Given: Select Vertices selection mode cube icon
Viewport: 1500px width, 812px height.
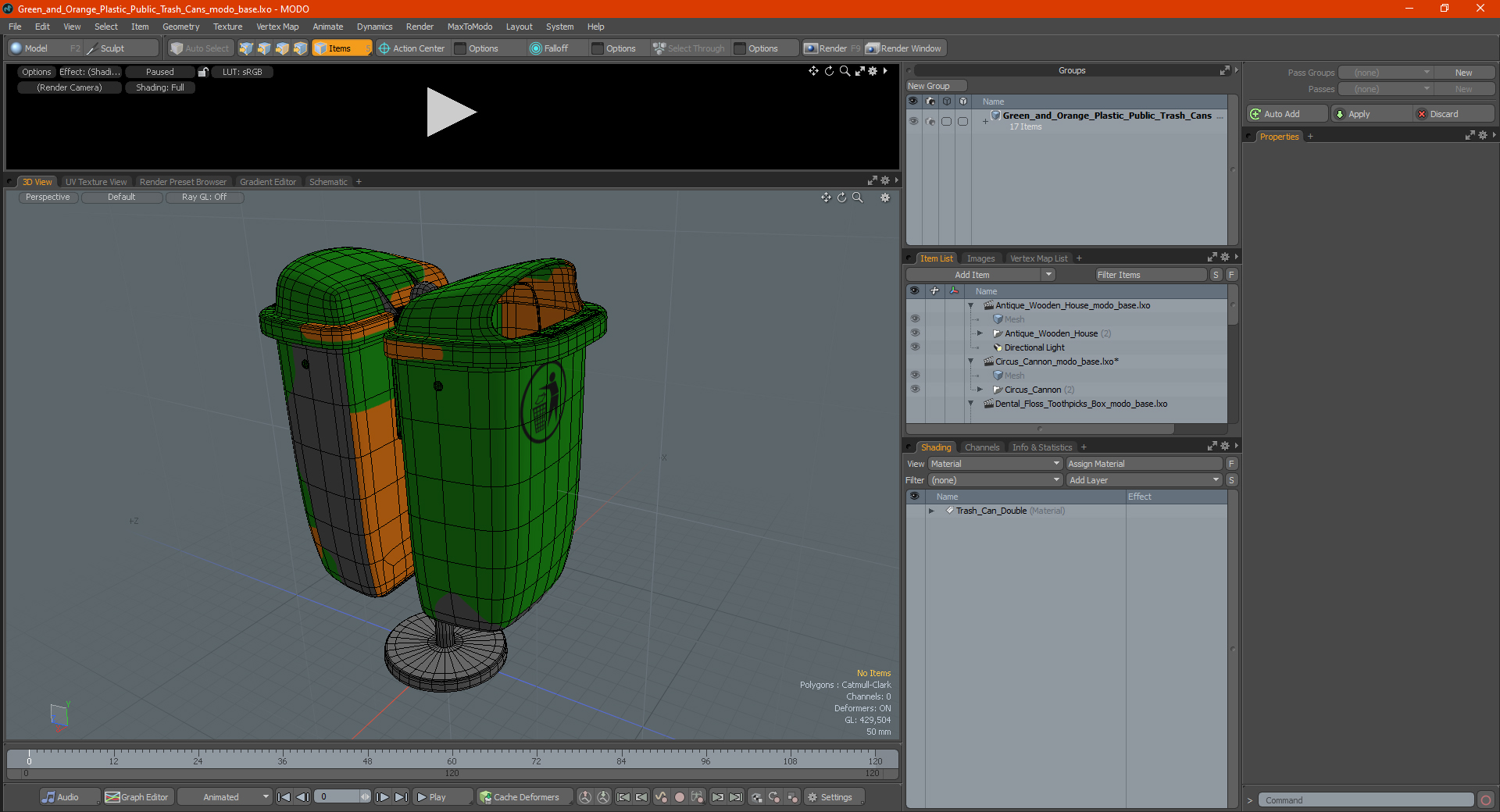Looking at the screenshot, I should click(x=246, y=48).
